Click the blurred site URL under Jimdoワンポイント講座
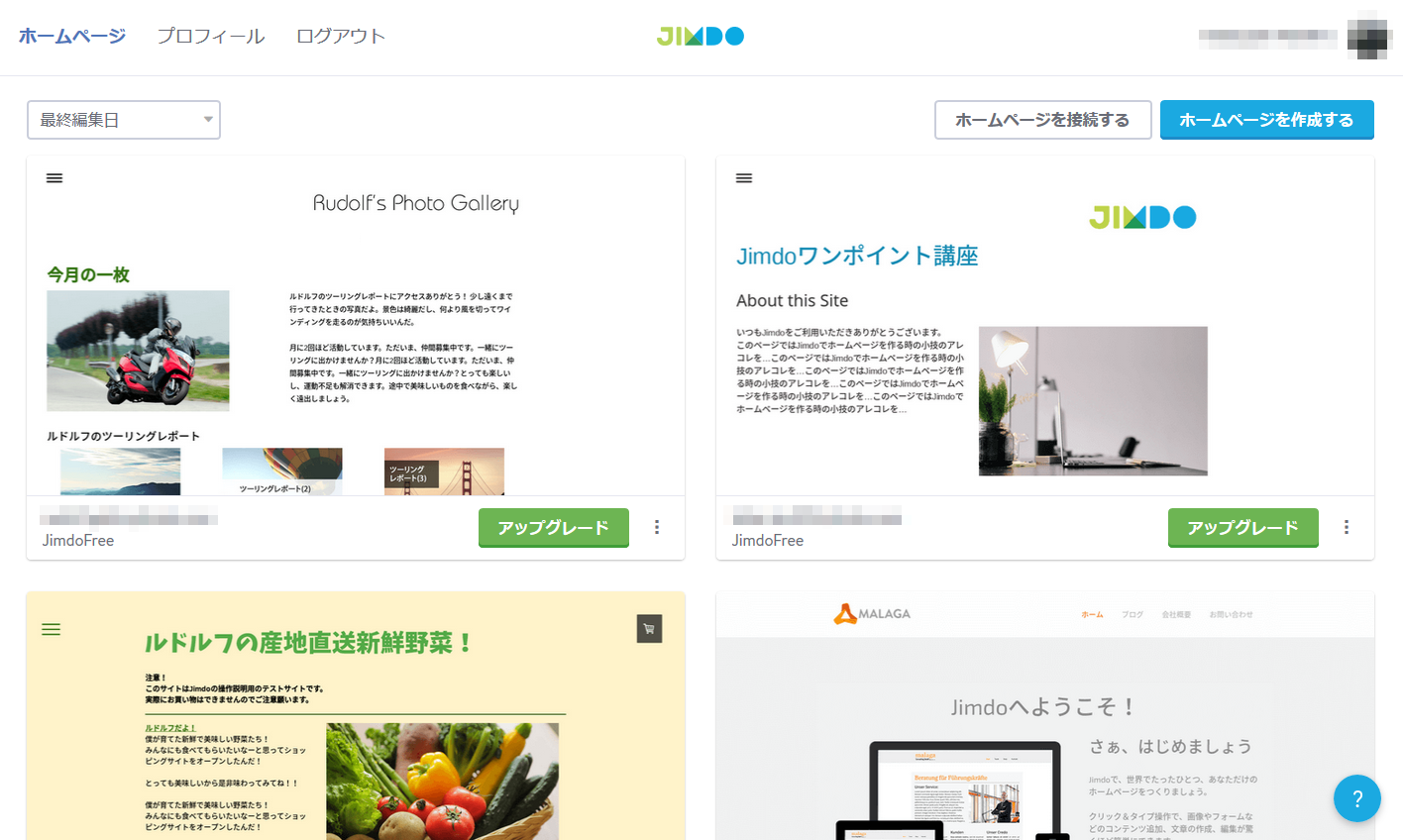1403x840 pixels. click(815, 515)
